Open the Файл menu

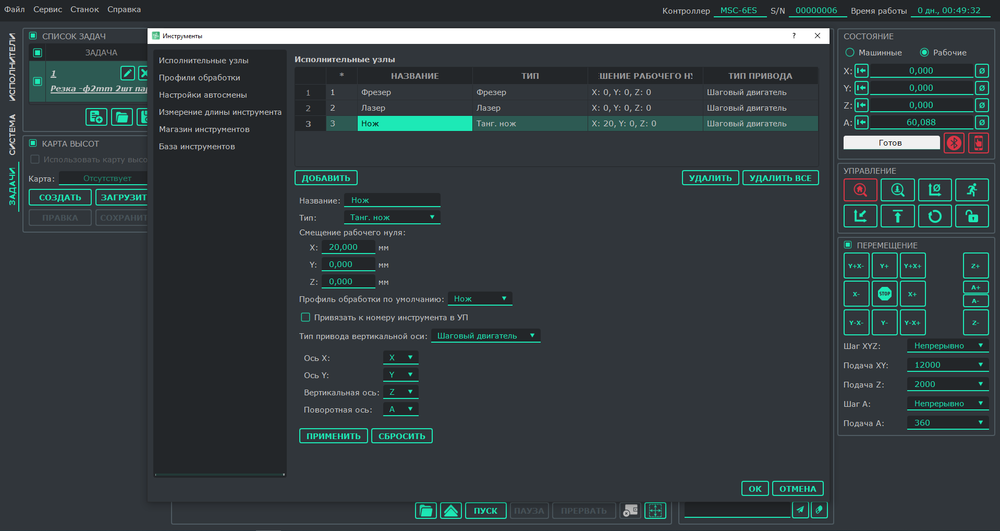14,10
